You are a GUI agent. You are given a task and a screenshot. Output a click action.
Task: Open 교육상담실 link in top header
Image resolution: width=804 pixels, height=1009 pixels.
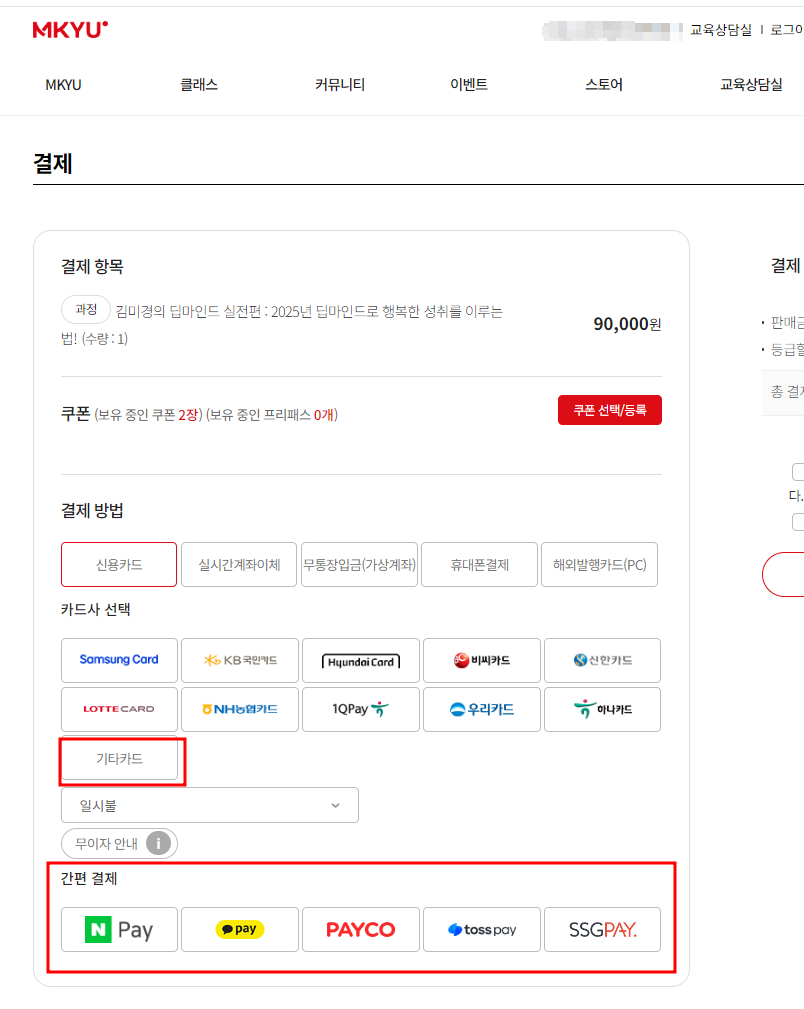pos(720,30)
